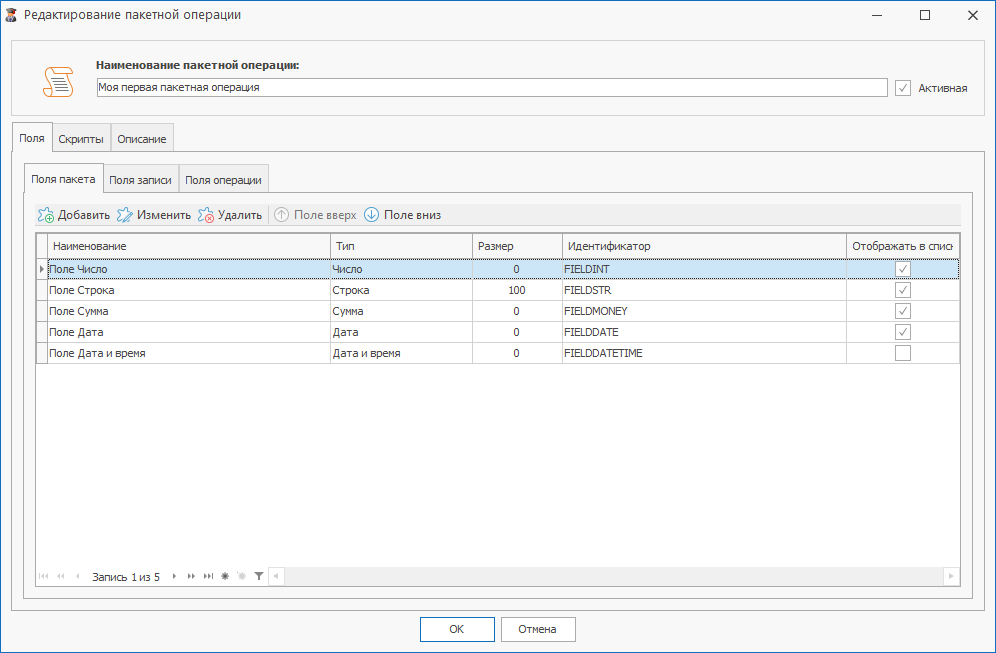Set a bookmark with navigator star icon

[x=225, y=576]
